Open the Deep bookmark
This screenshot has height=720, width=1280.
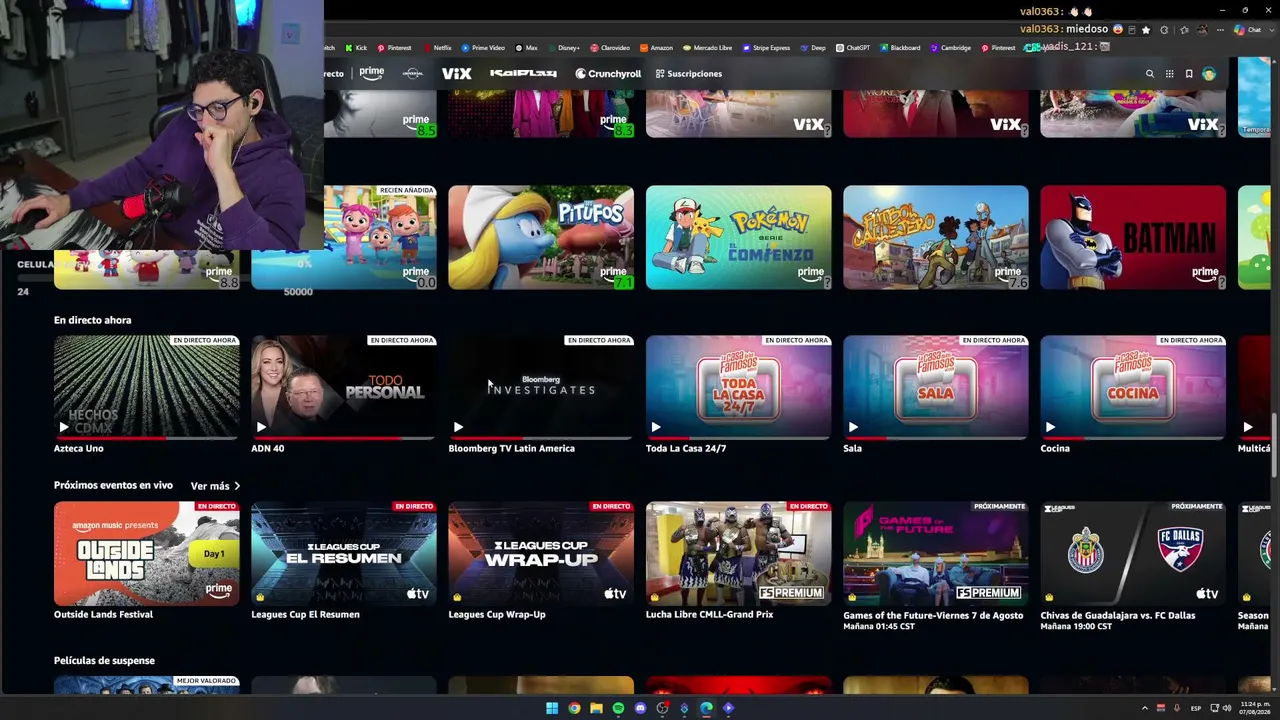click(x=813, y=47)
